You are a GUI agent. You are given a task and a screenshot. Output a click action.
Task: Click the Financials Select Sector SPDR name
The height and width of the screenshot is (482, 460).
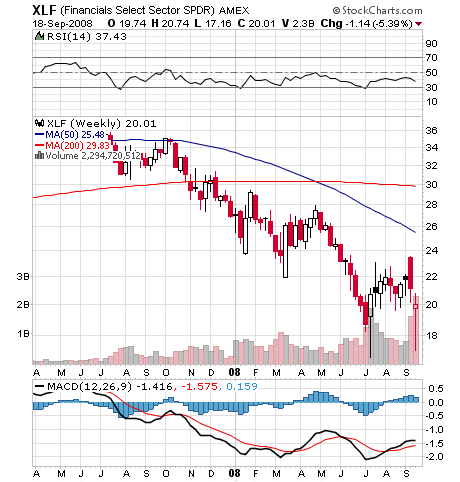(137, 11)
